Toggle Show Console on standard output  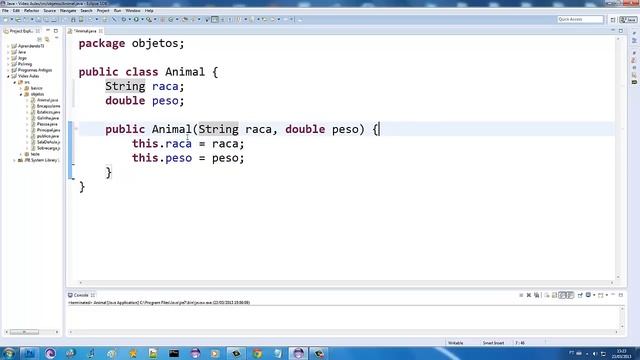pos(562,295)
